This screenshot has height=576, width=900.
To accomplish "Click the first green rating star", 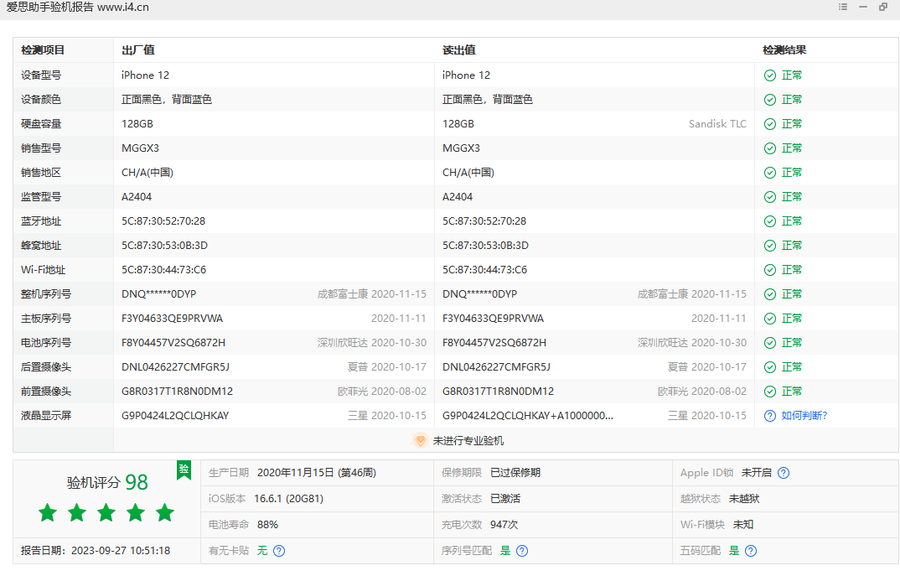I will point(47,513).
